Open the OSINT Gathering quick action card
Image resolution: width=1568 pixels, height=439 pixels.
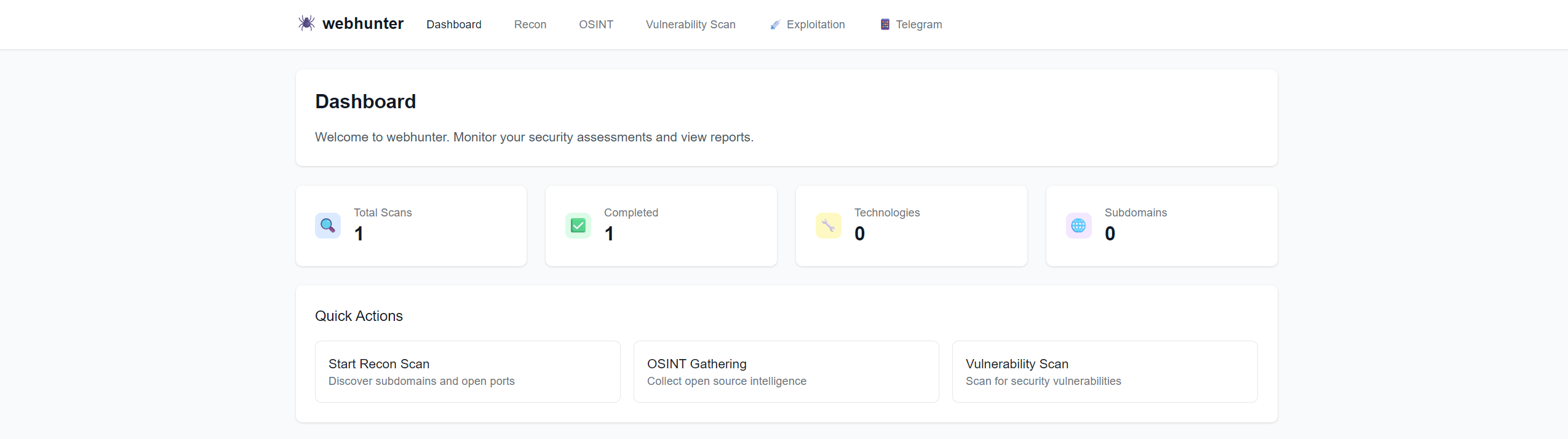(786, 371)
